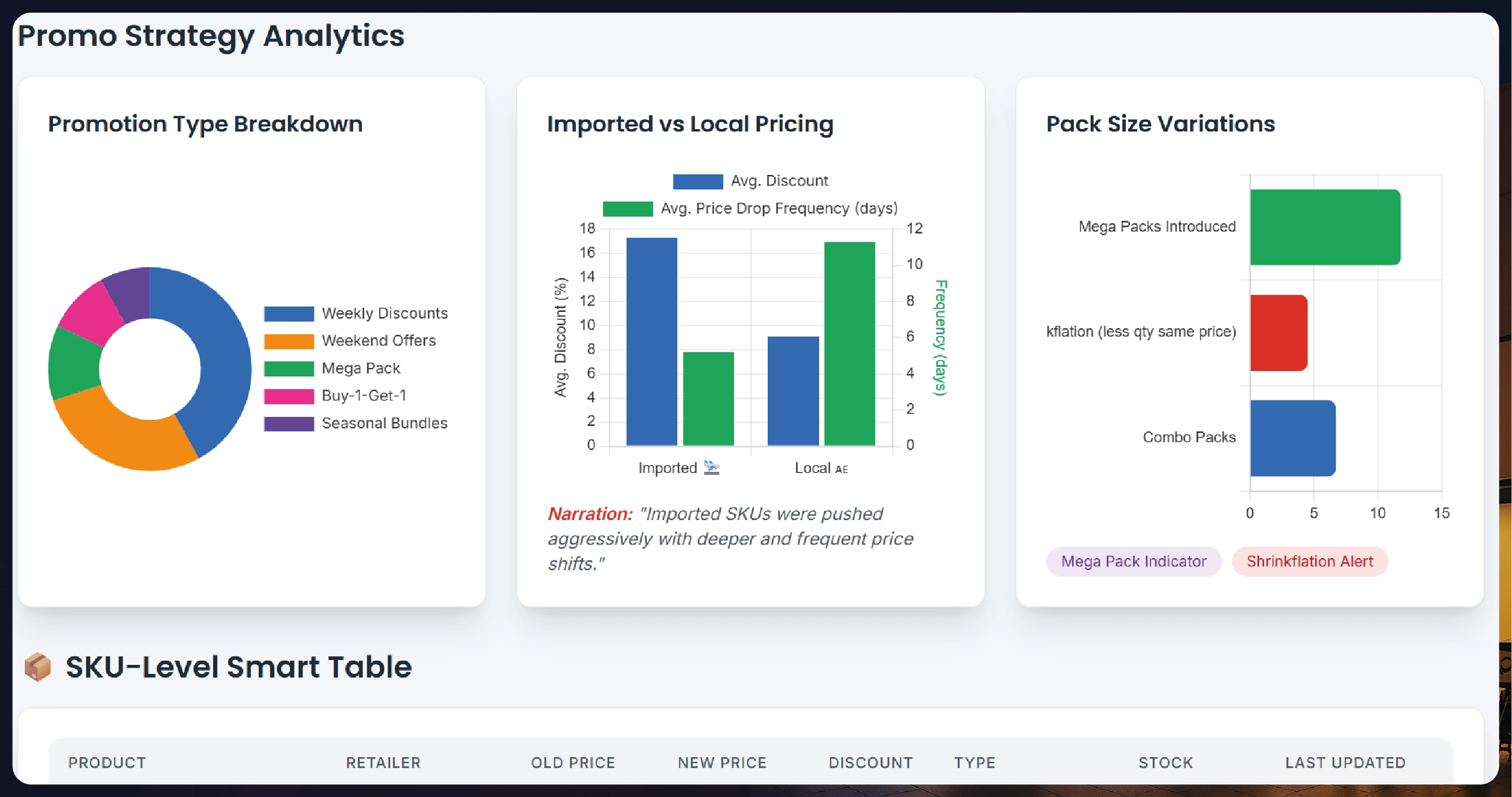The image size is (1512, 797).
Task: Open the Stock column header
Action: [x=1165, y=763]
